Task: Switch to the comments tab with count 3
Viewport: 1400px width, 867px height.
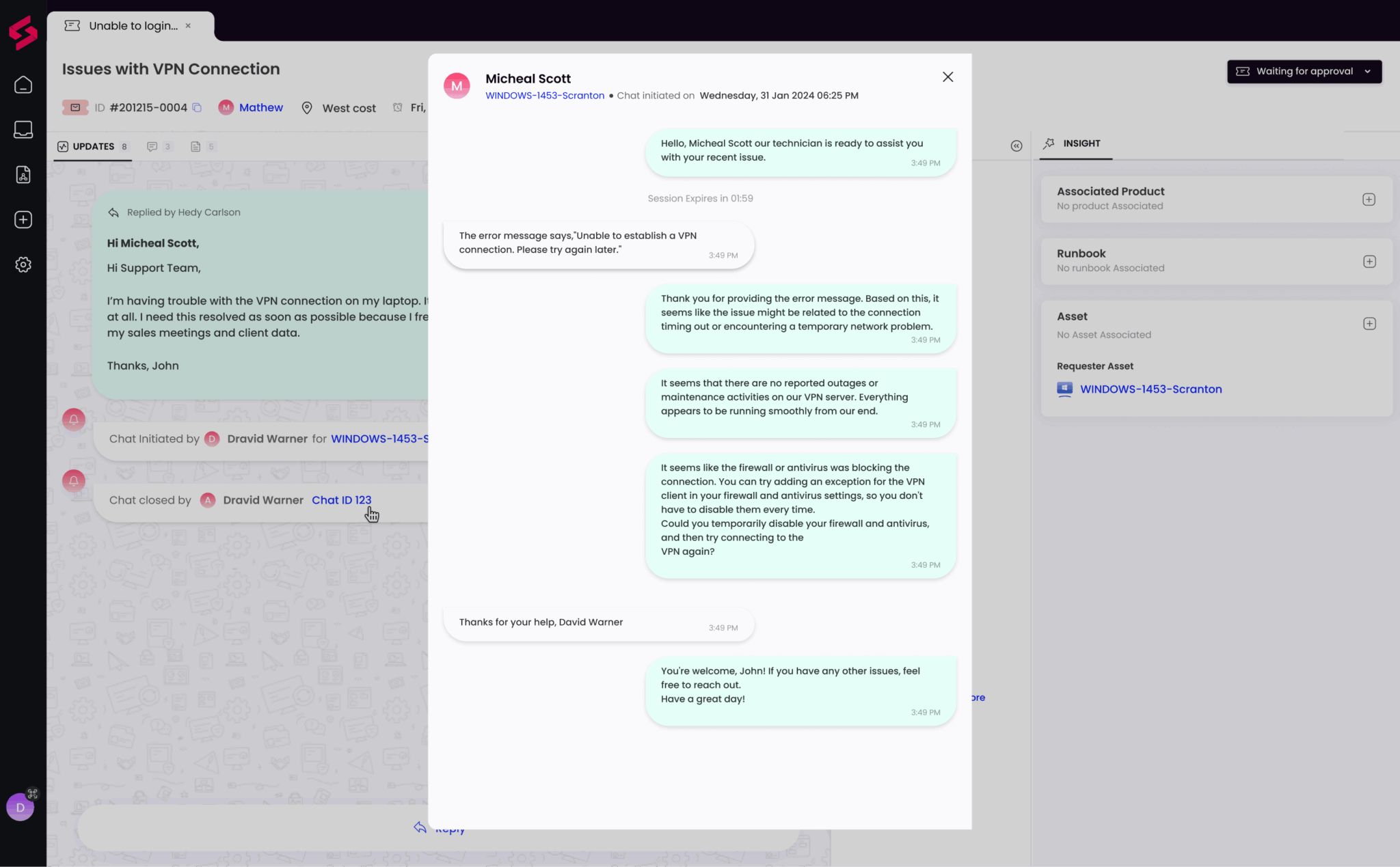Action: coord(159,146)
